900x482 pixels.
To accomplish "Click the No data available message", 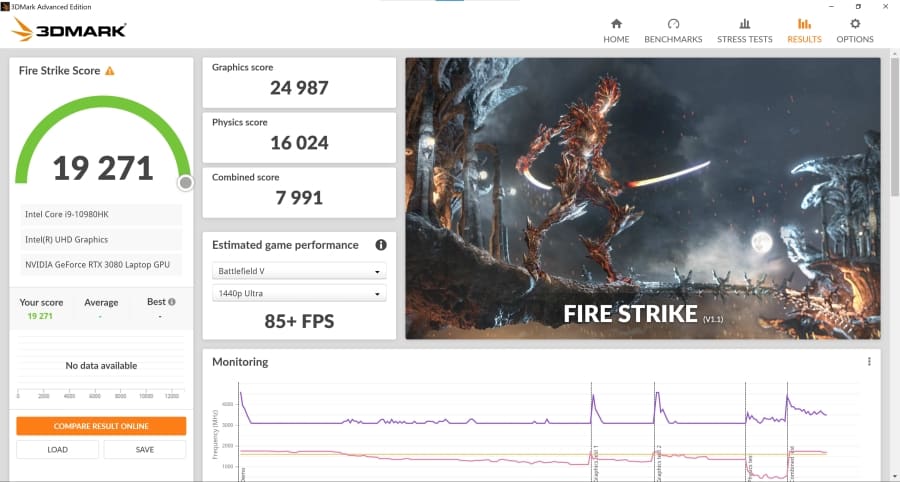I will coord(101,366).
